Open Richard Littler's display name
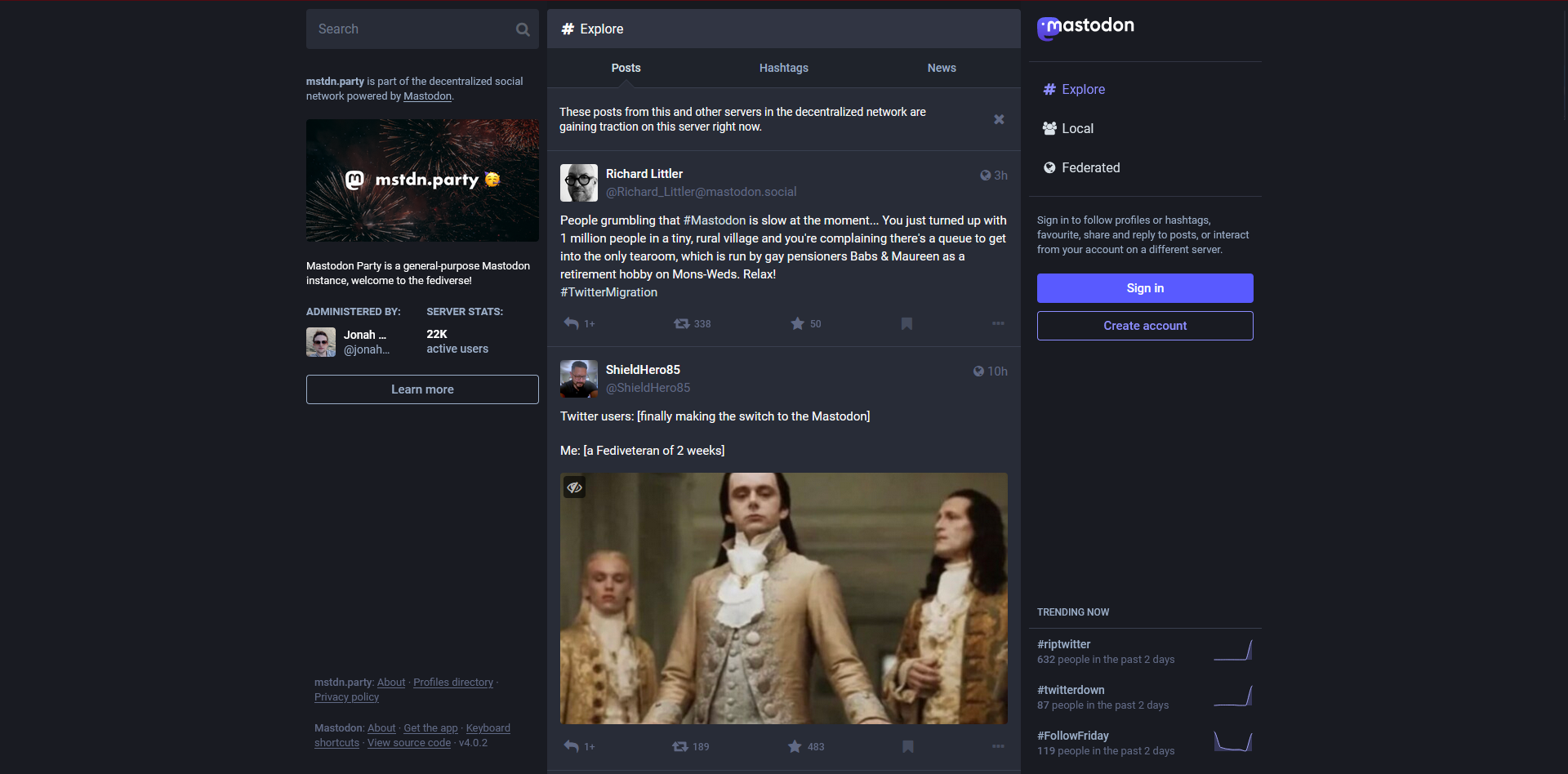Image resolution: width=1568 pixels, height=774 pixels. [644, 174]
